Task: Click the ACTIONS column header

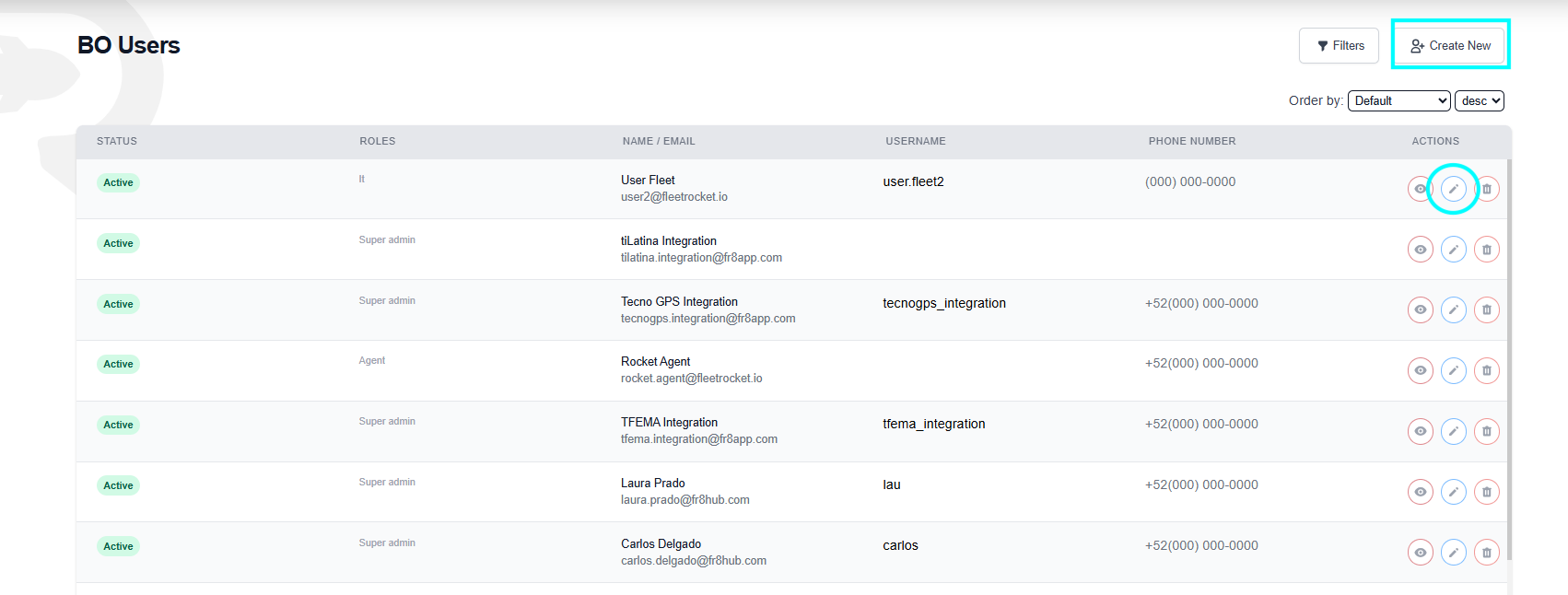Action: click(1435, 141)
